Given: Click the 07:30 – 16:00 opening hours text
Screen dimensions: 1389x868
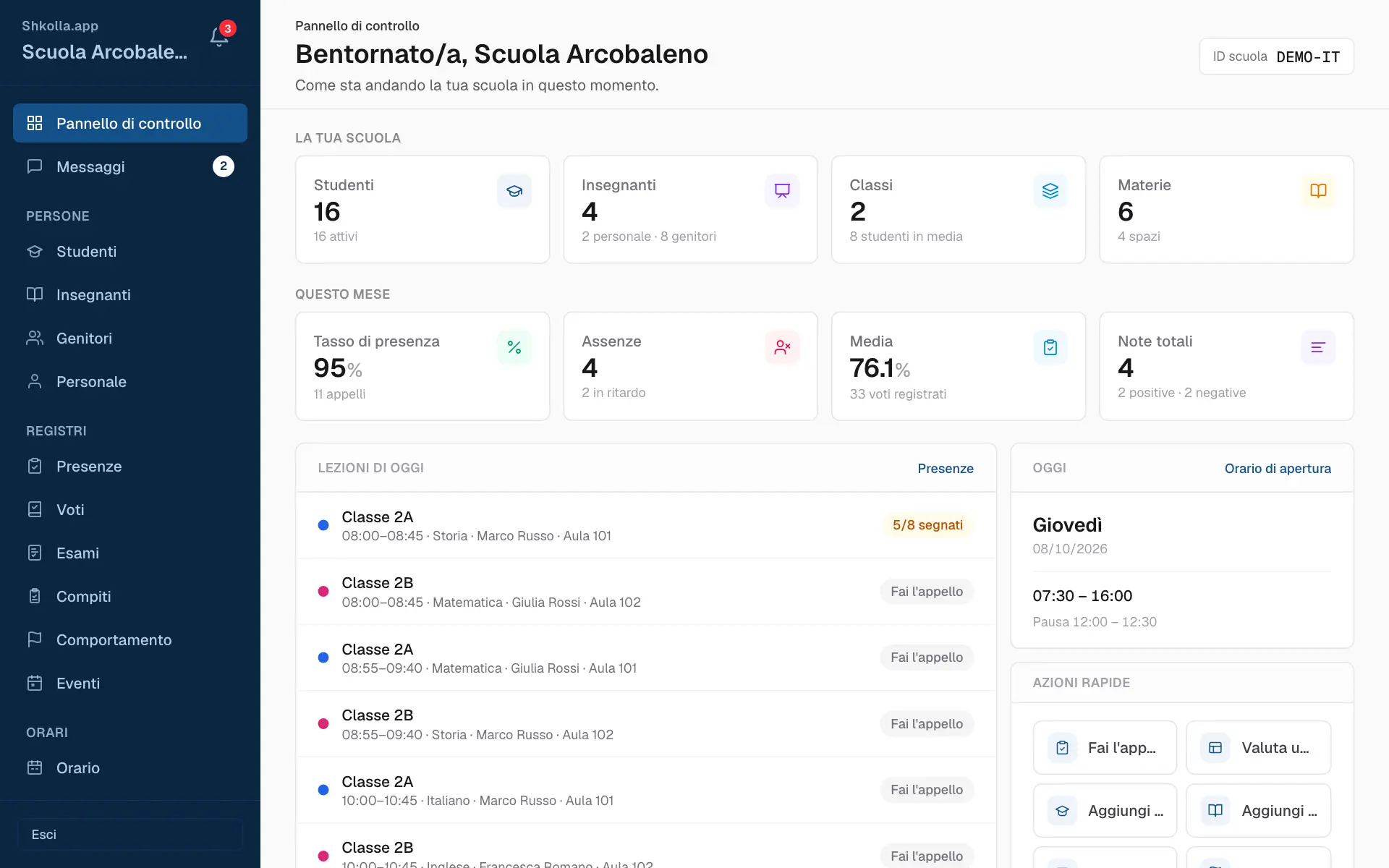Looking at the screenshot, I should (x=1082, y=595).
